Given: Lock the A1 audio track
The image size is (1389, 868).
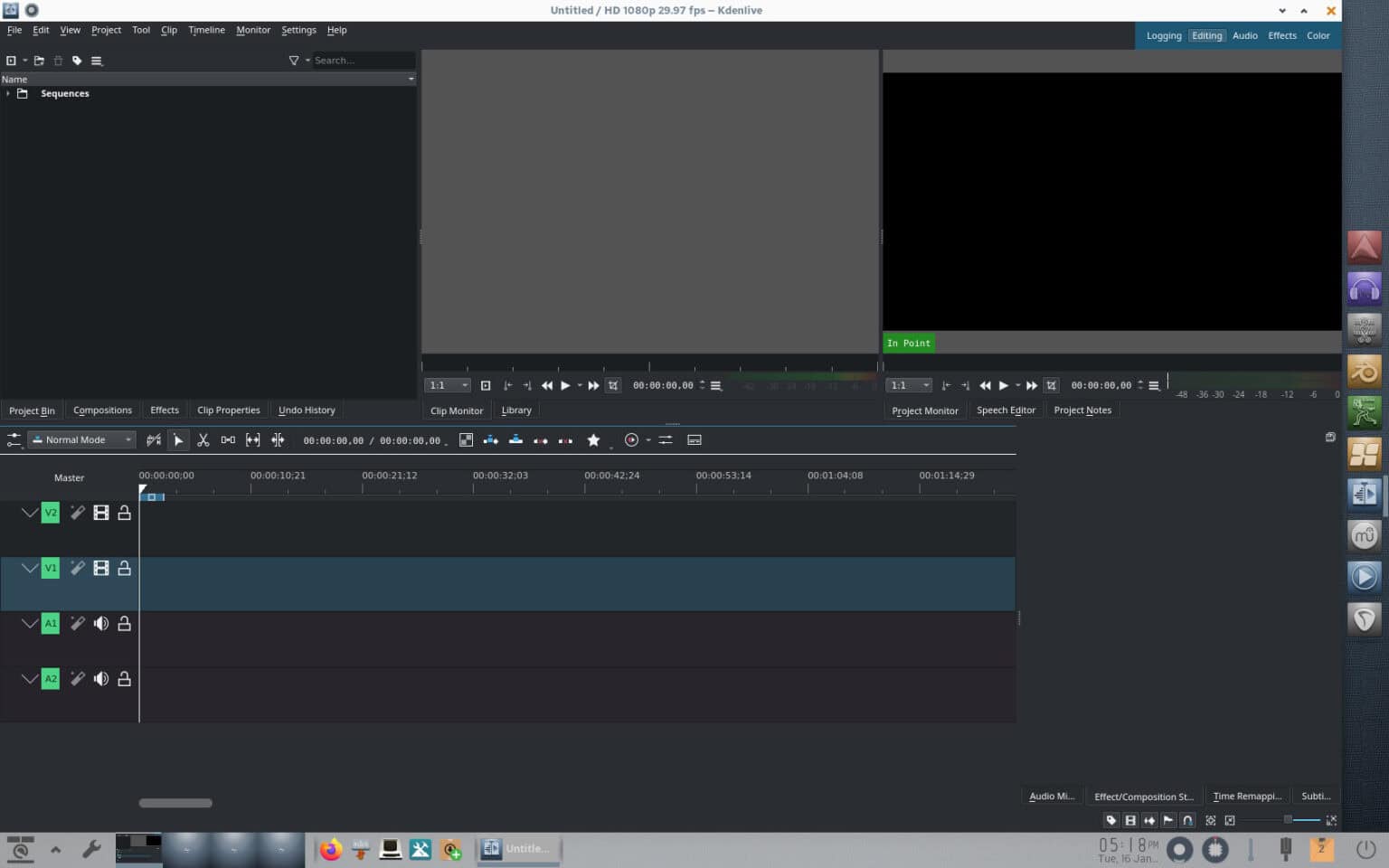Looking at the screenshot, I should [x=124, y=623].
